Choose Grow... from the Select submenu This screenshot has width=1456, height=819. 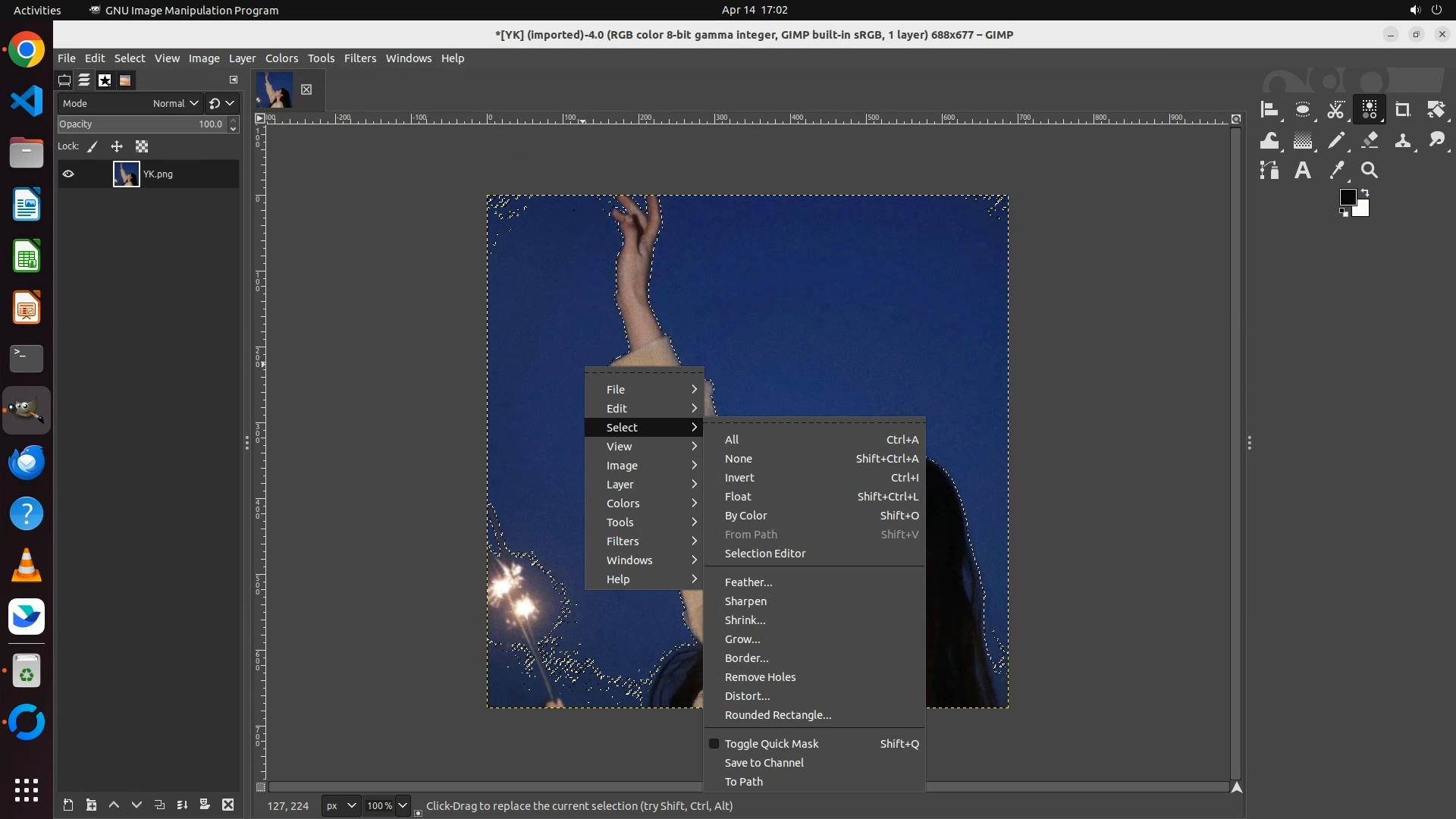tap(742, 639)
